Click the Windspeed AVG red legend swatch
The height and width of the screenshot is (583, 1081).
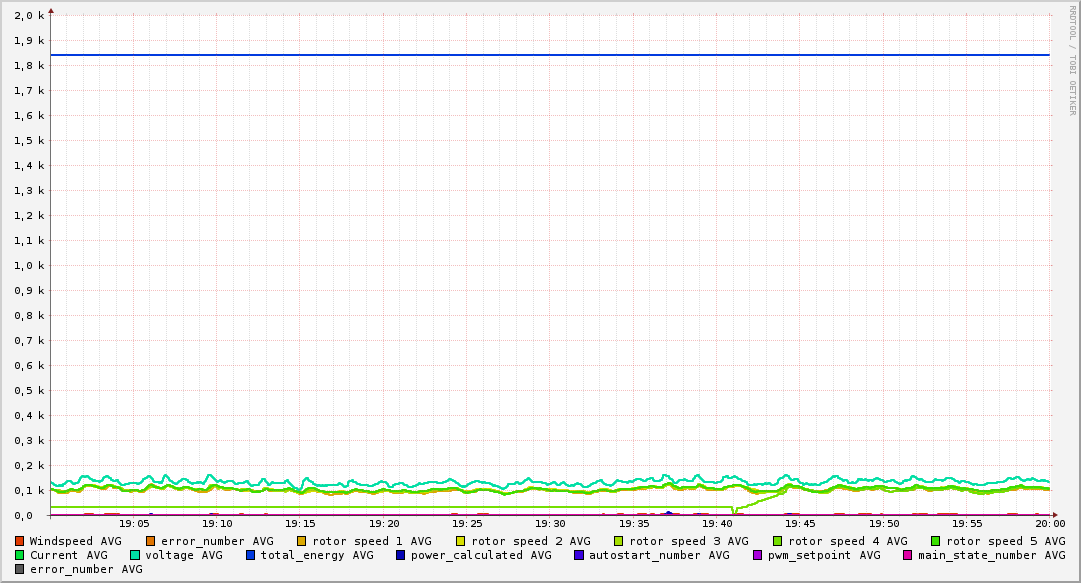pos(19,542)
